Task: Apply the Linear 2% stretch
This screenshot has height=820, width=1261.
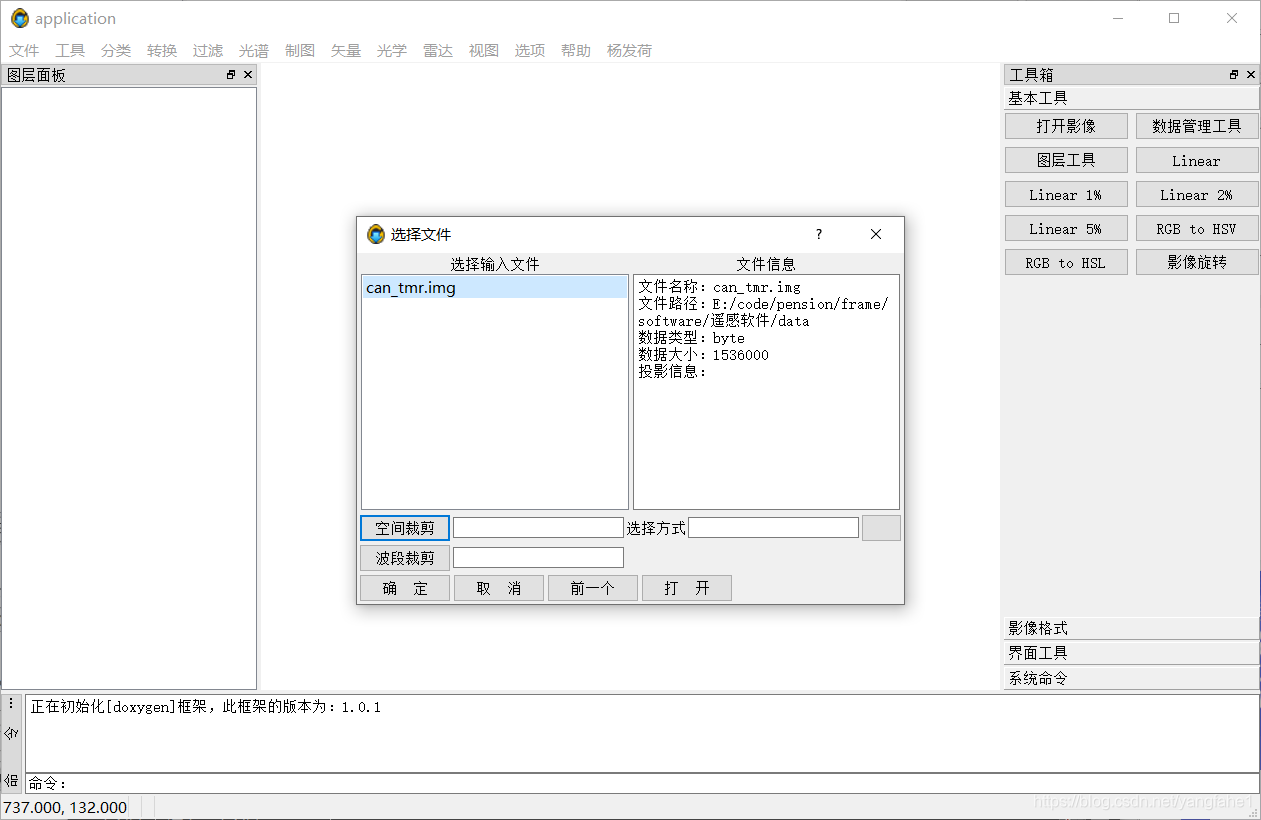Action: point(1197,194)
